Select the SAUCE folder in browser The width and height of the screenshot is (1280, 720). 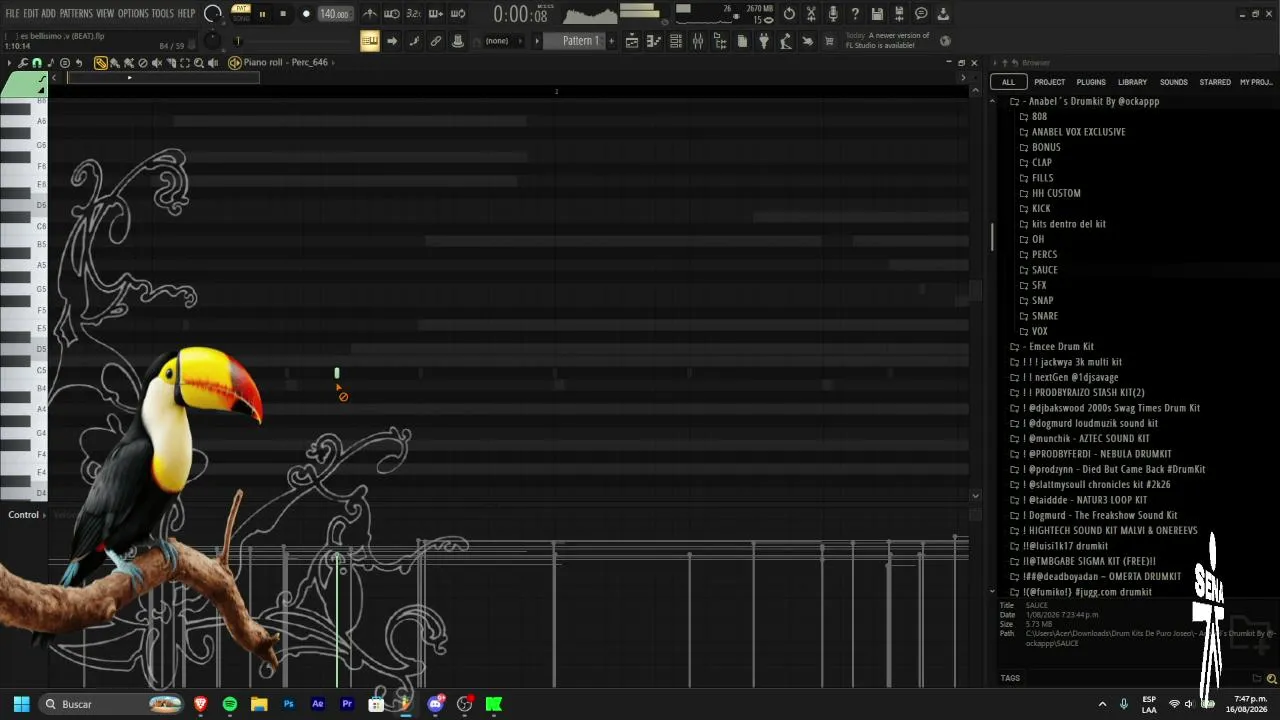pyautogui.click(x=1038, y=270)
